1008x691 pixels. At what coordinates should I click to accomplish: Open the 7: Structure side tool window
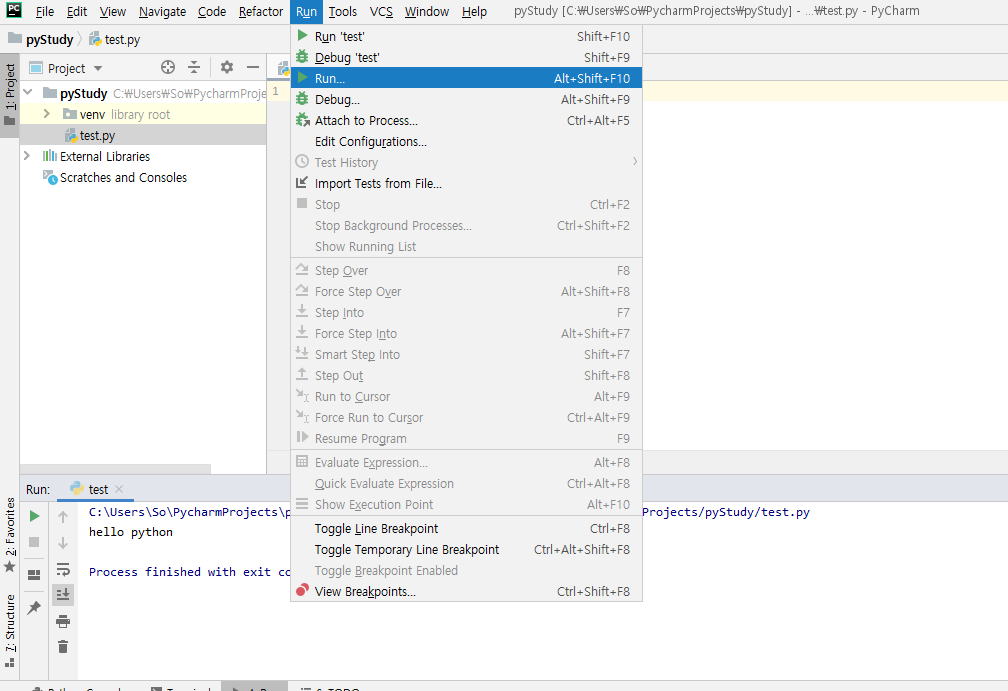10,630
